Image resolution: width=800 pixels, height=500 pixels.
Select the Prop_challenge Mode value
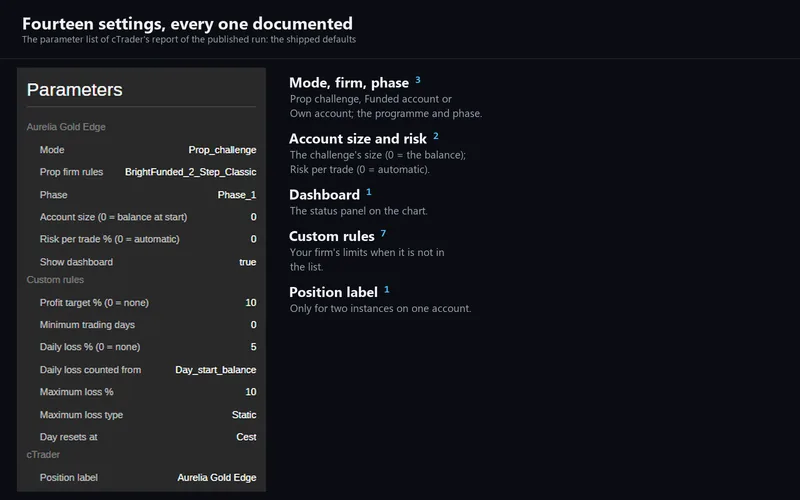pos(222,150)
